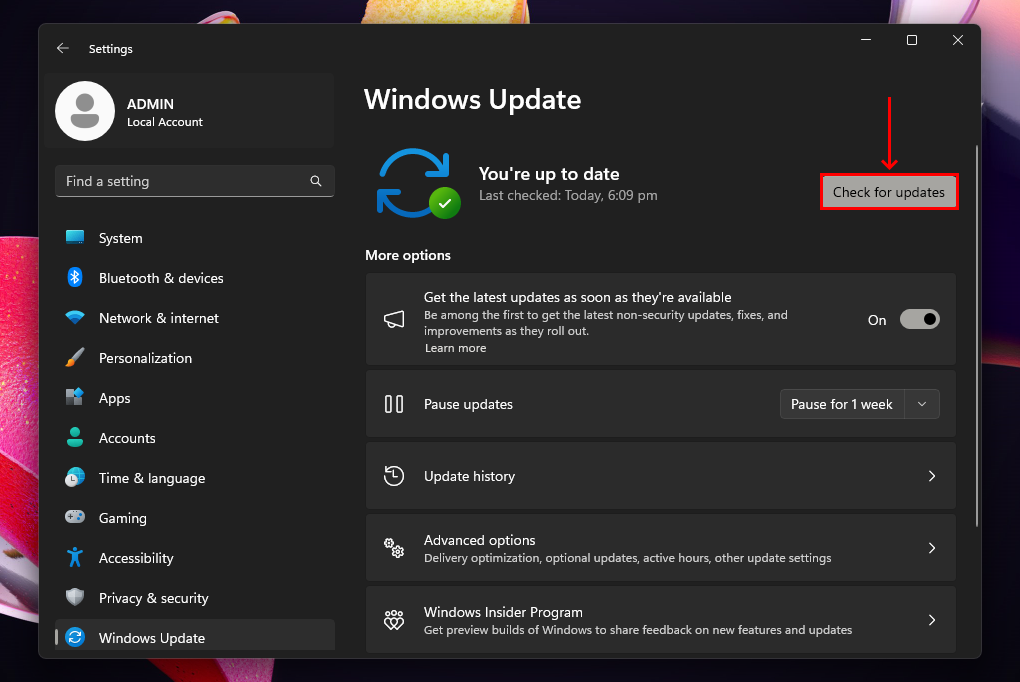Image resolution: width=1020 pixels, height=682 pixels.
Task: Click the Windows Update sidebar sync icon
Action: coord(75,637)
